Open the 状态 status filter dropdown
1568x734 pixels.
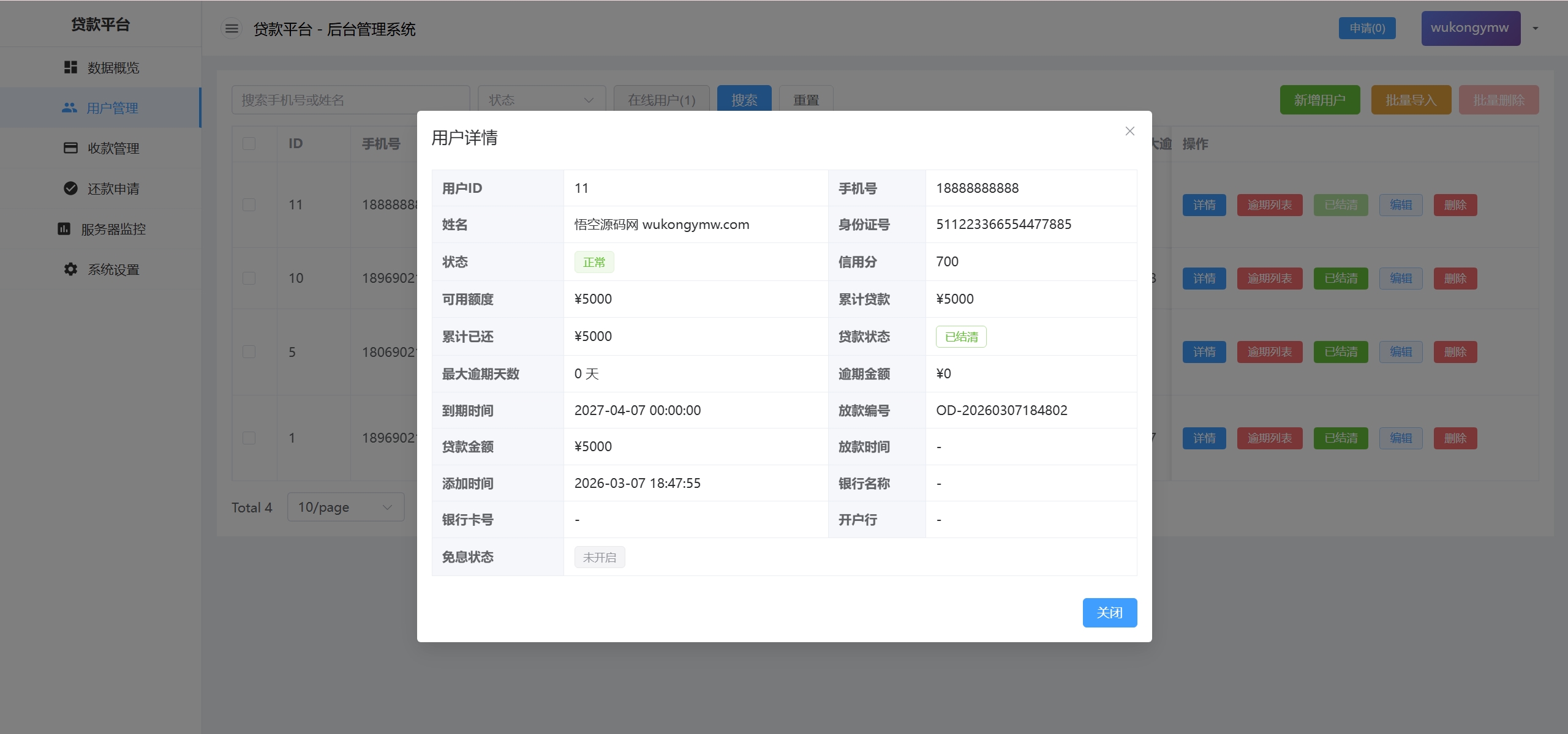pos(541,100)
